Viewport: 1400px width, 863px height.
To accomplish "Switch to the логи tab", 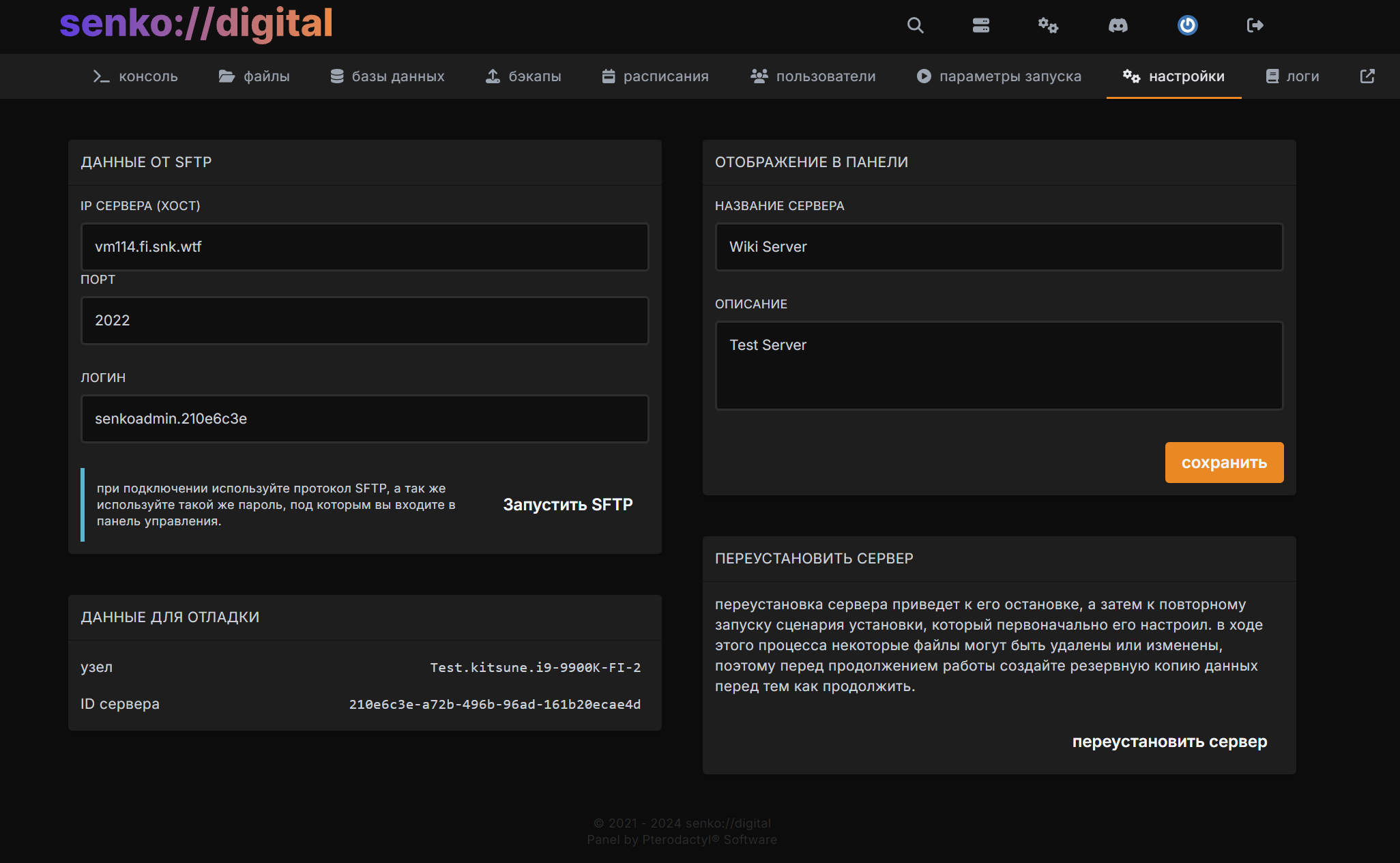I will [1292, 76].
